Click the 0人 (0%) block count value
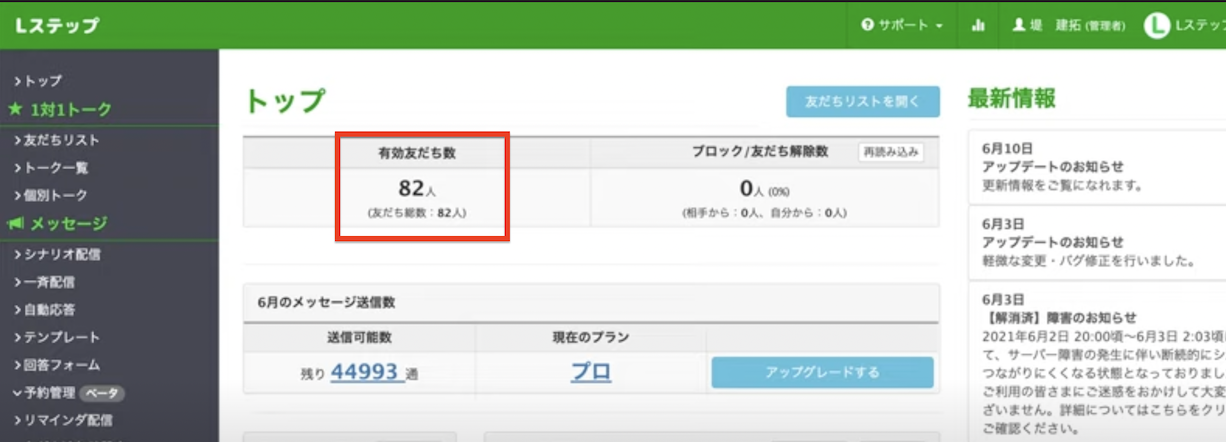Image resolution: width=1226 pixels, height=442 pixels. click(x=764, y=189)
